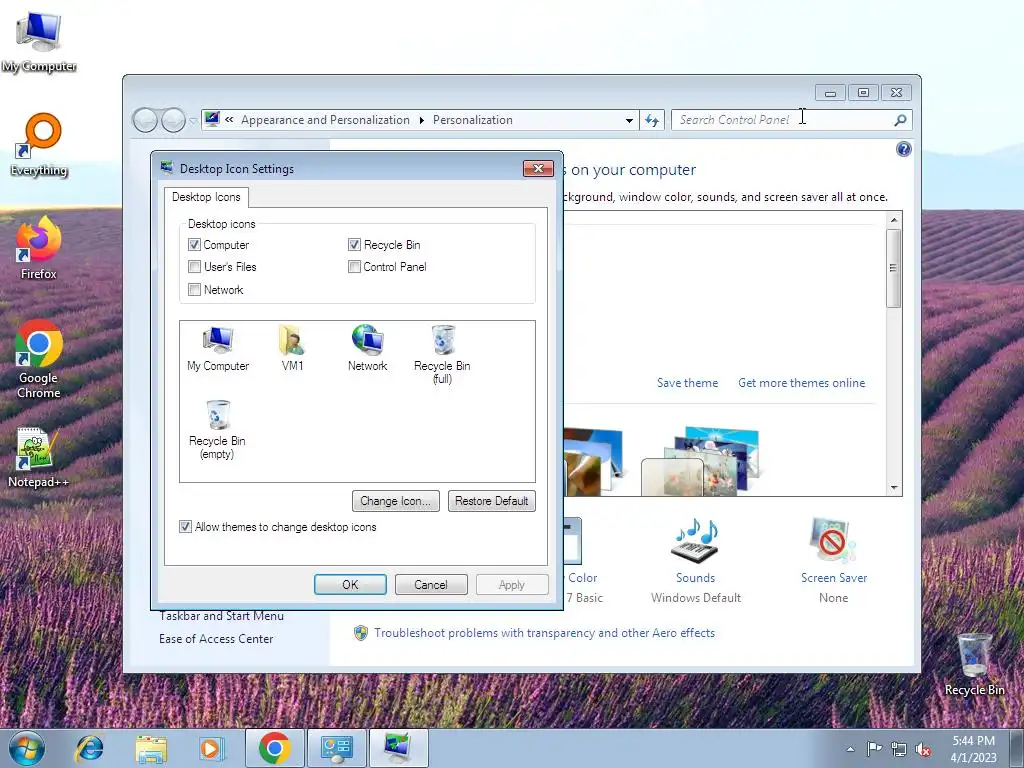The height and width of the screenshot is (768, 1024).
Task: Select the Network icon in preview list
Action: tap(367, 349)
